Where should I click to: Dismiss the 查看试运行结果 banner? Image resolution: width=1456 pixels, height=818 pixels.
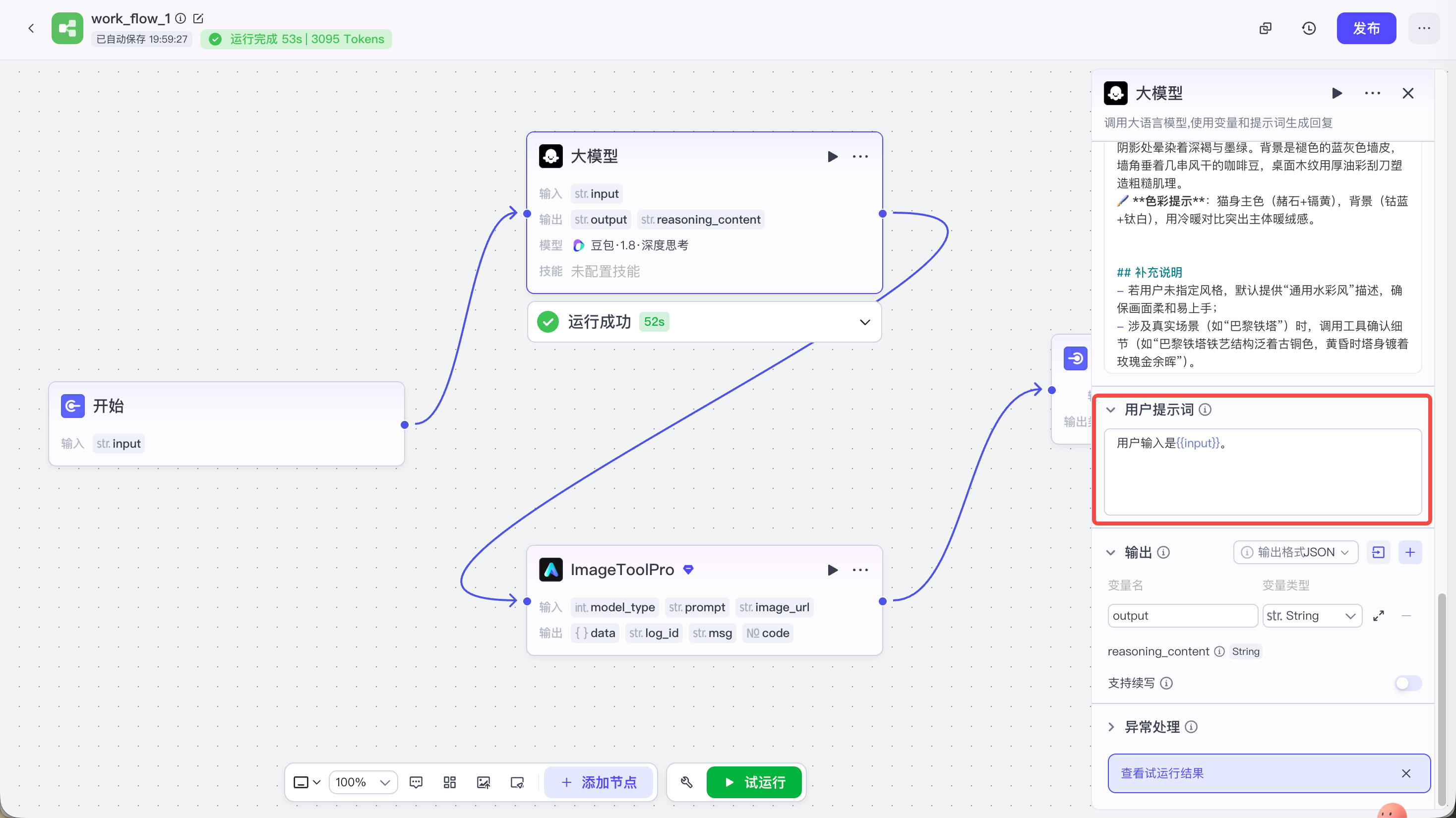[x=1406, y=773]
